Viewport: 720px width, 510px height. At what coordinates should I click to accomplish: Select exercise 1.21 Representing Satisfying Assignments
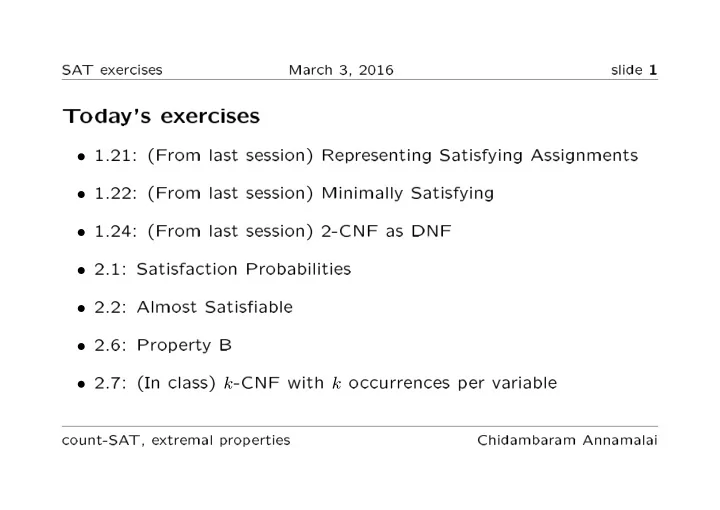(366, 156)
